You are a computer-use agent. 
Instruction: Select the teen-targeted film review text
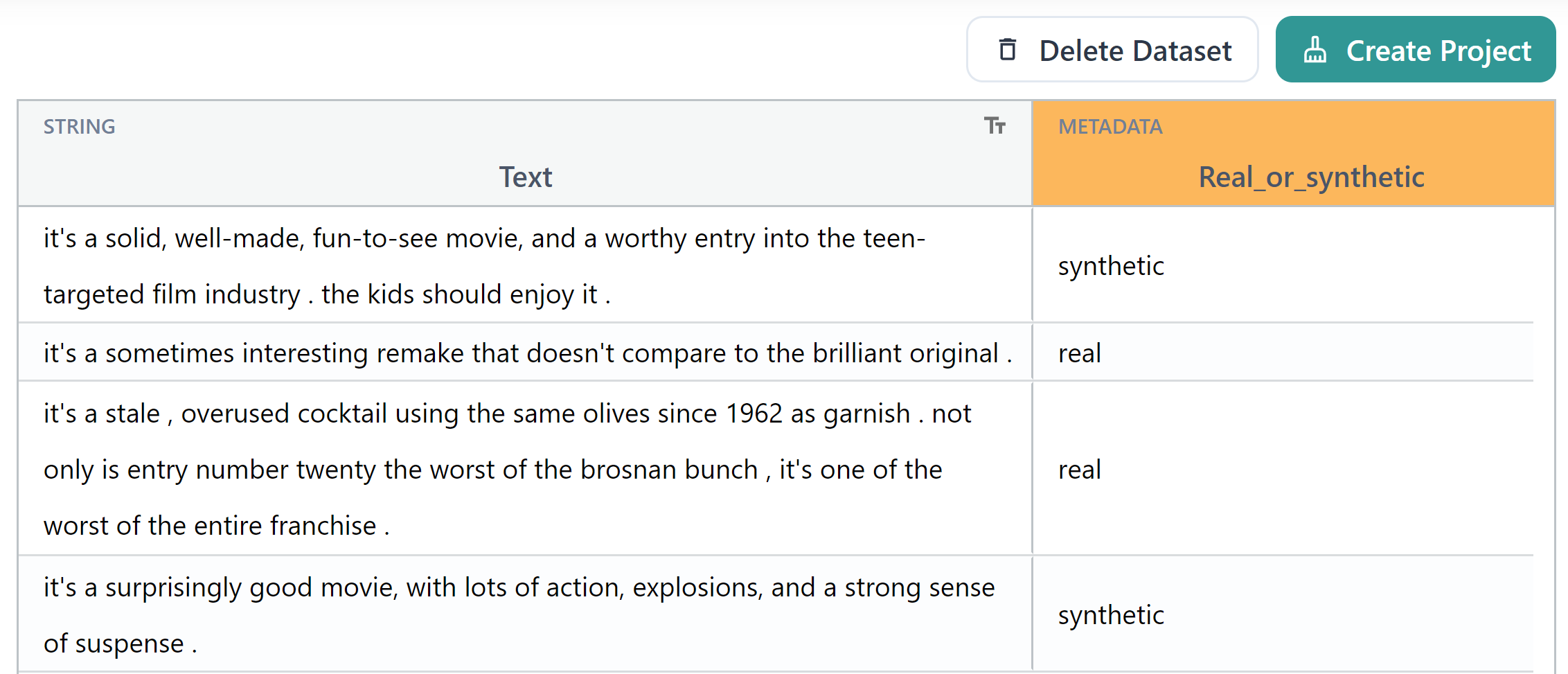tap(485, 265)
